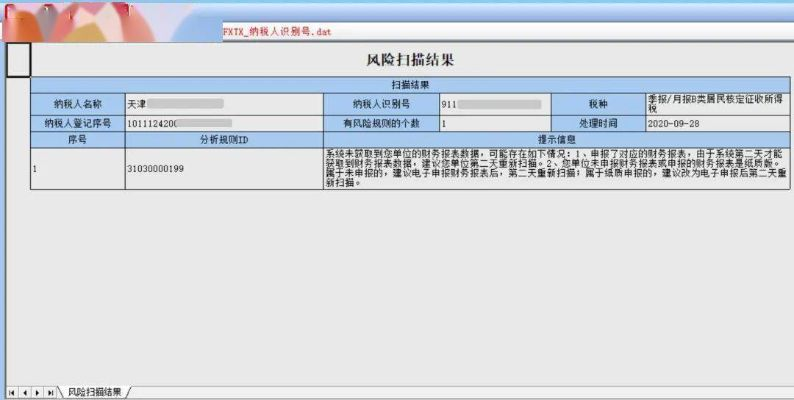
Task: Click the 纳税人识别号 label cell
Action: tap(381, 104)
